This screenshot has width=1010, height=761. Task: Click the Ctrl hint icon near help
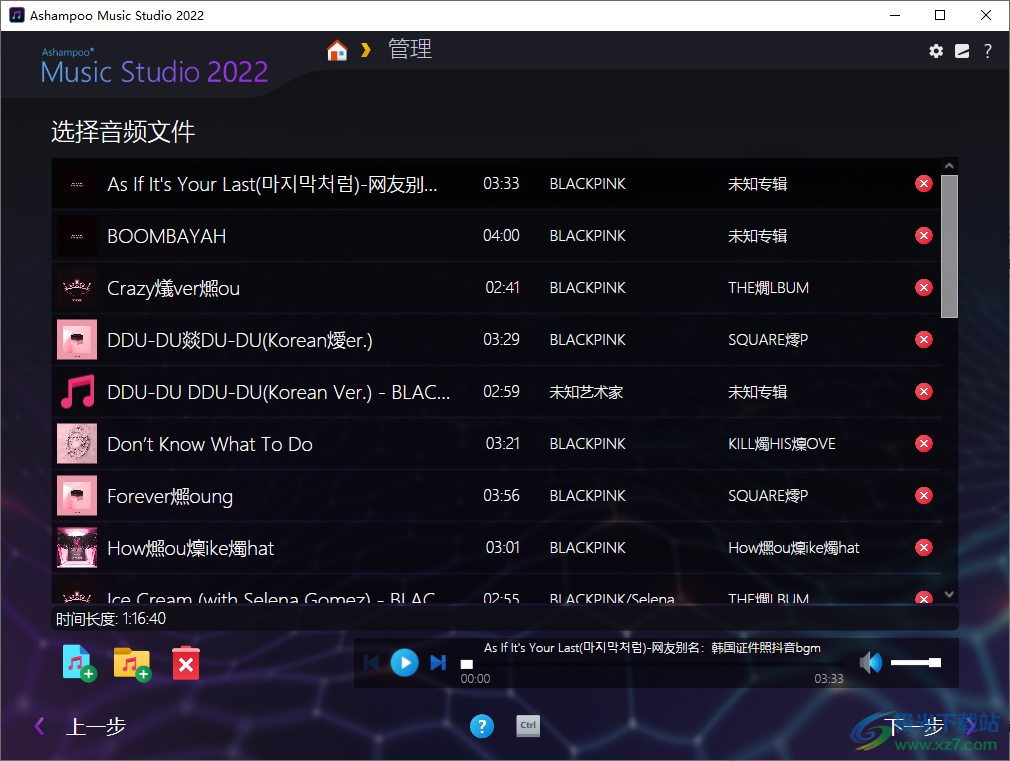pyautogui.click(x=528, y=726)
